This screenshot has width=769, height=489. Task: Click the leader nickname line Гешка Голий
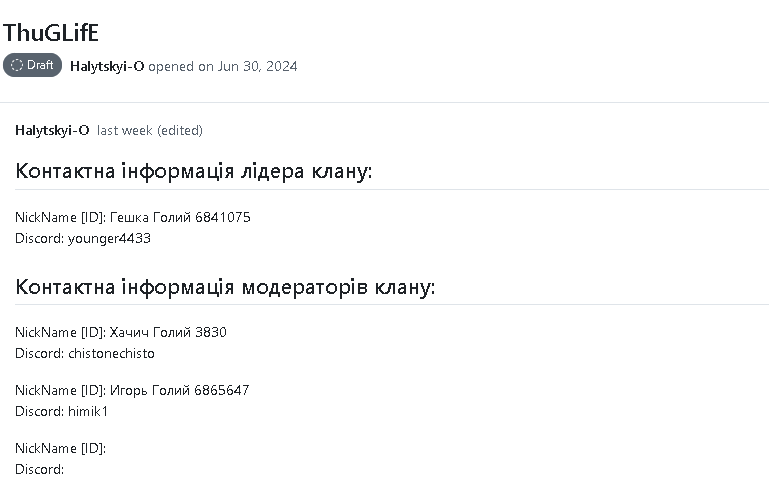point(133,217)
